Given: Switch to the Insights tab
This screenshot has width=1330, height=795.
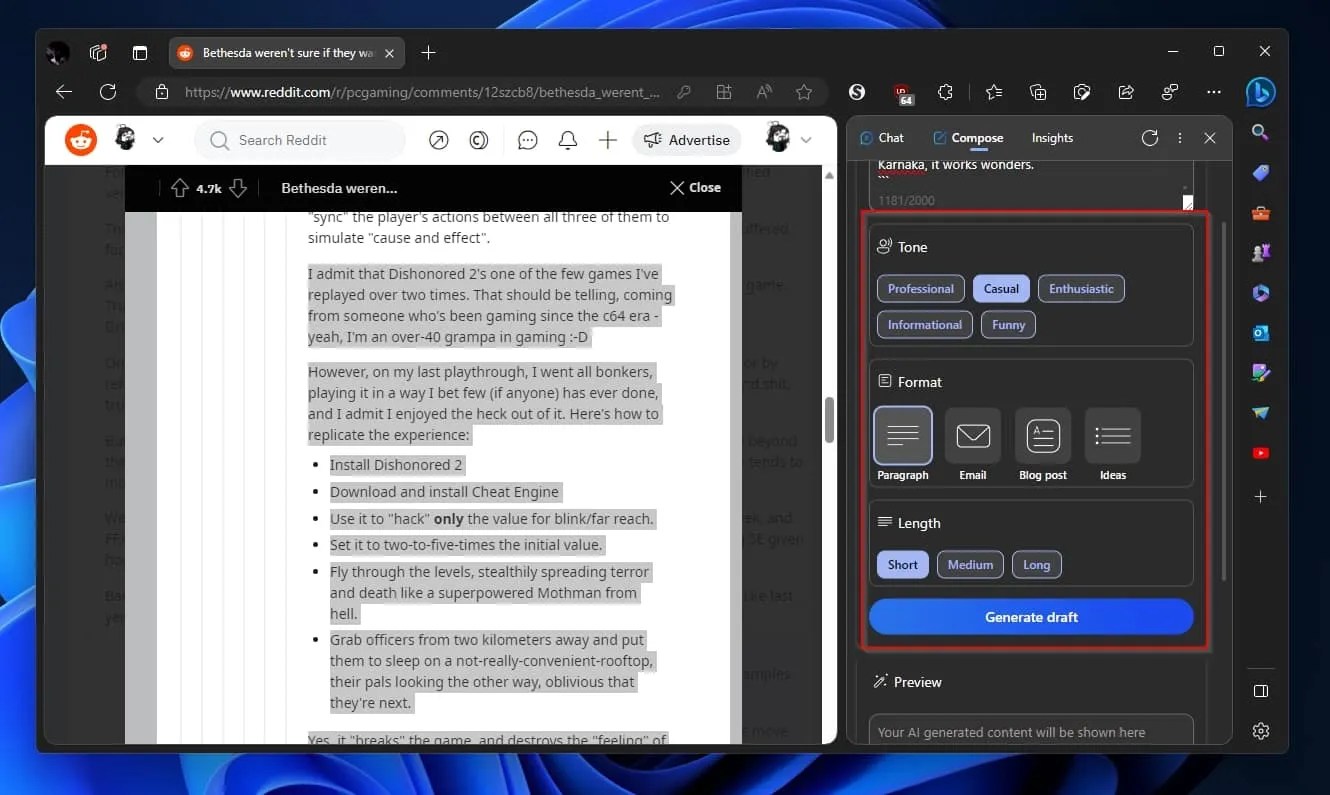Looking at the screenshot, I should [1052, 138].
